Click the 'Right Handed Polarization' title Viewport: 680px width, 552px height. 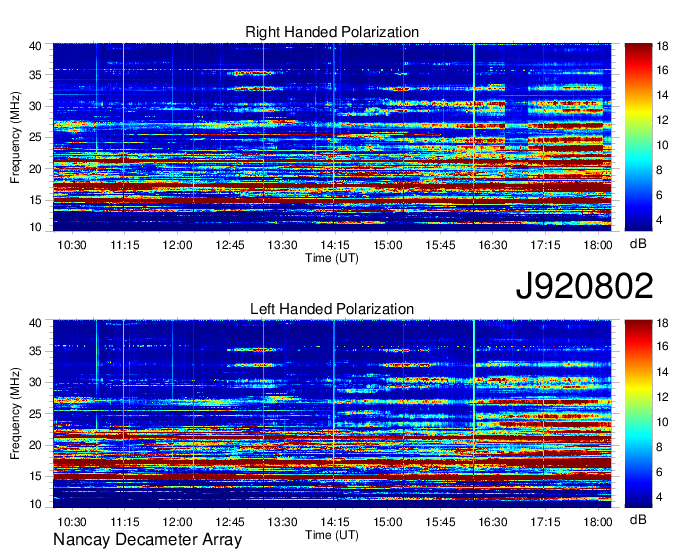tap(332, 32)
